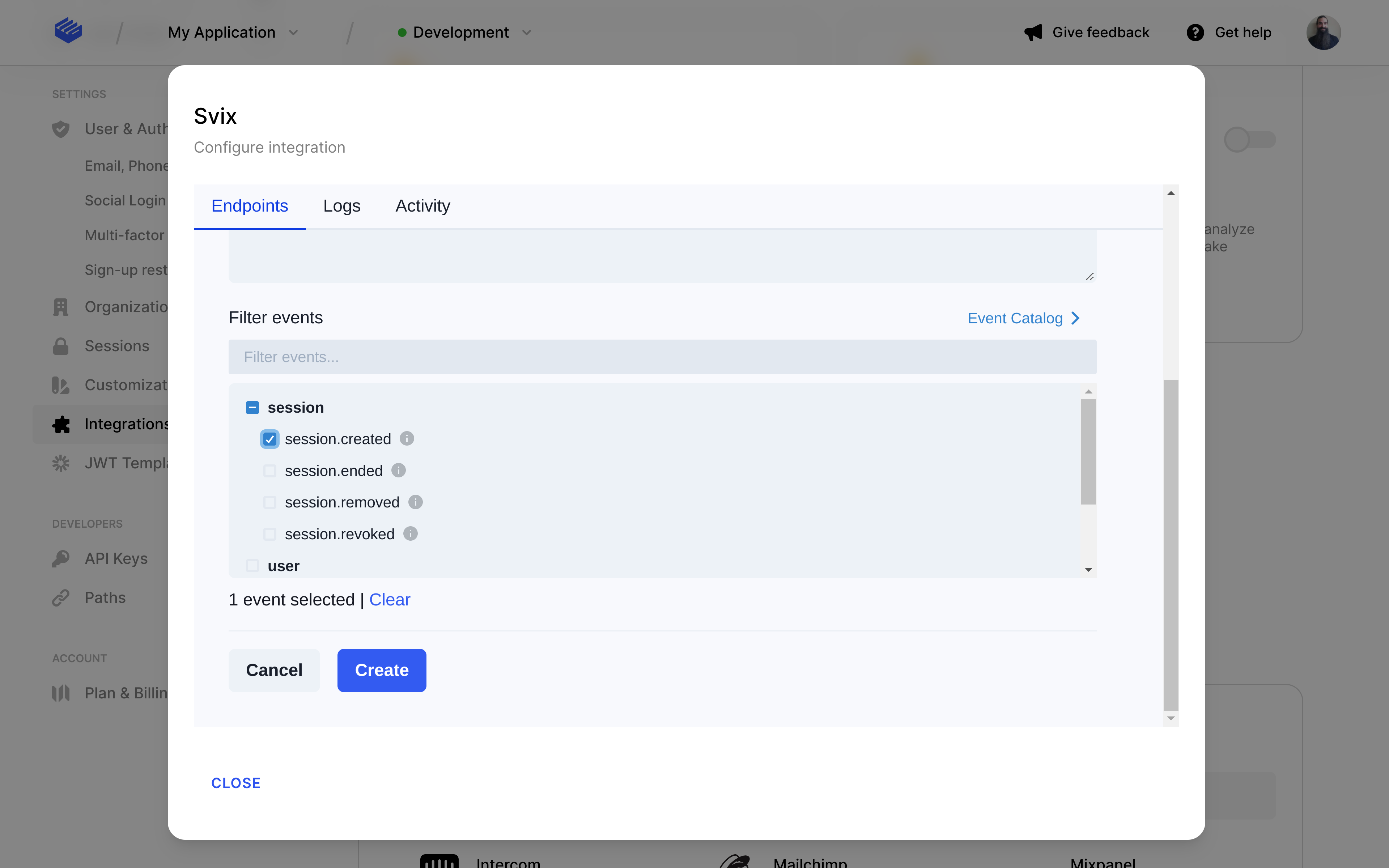Click the Clear link for selected events
The image size is (1389, 868).
390,599
